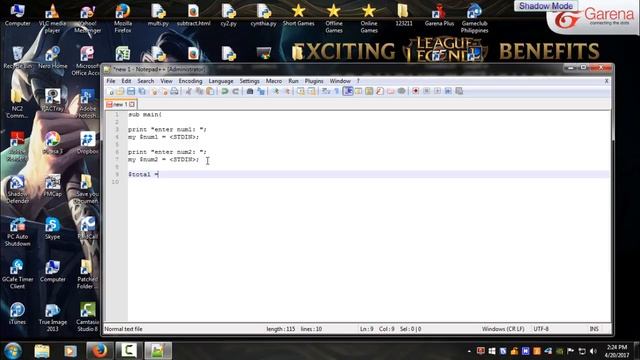Open the ? help menu

(358, 81)
